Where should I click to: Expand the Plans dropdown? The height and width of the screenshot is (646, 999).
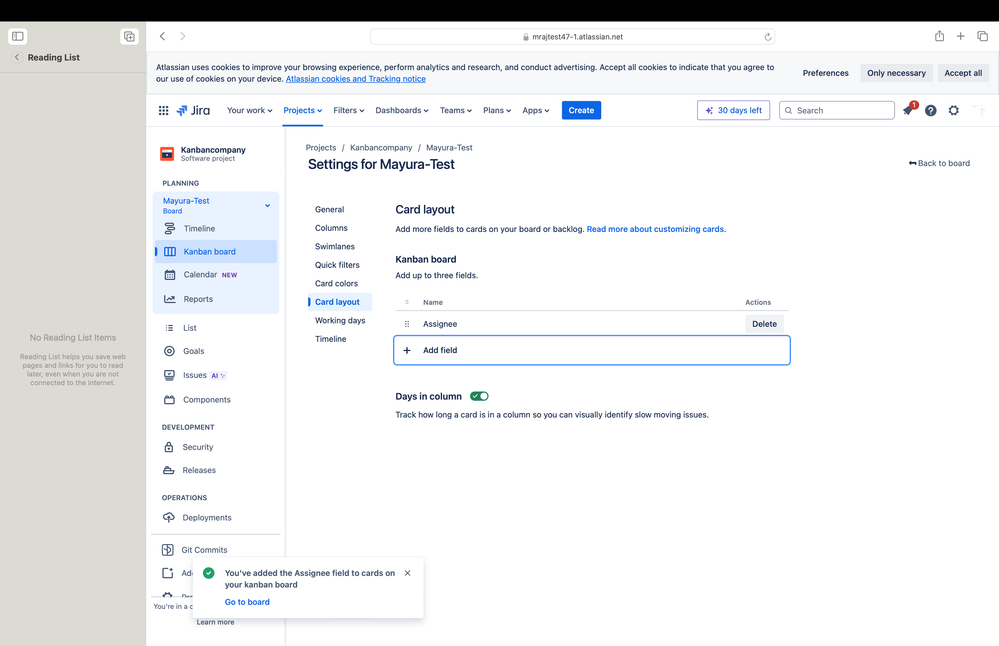coord(497,110)
